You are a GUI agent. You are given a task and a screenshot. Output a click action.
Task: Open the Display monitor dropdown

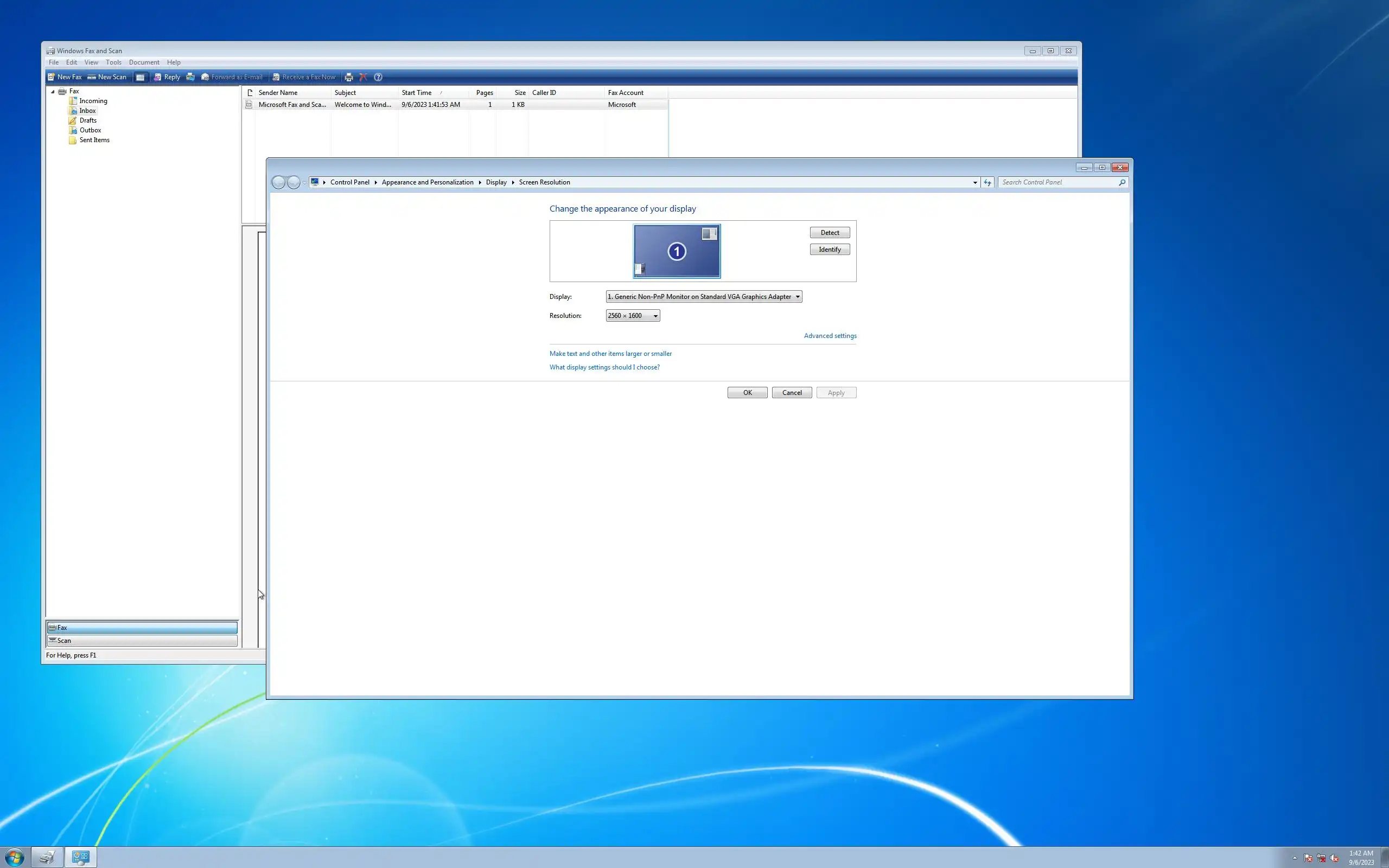click(x=704, y=297)
